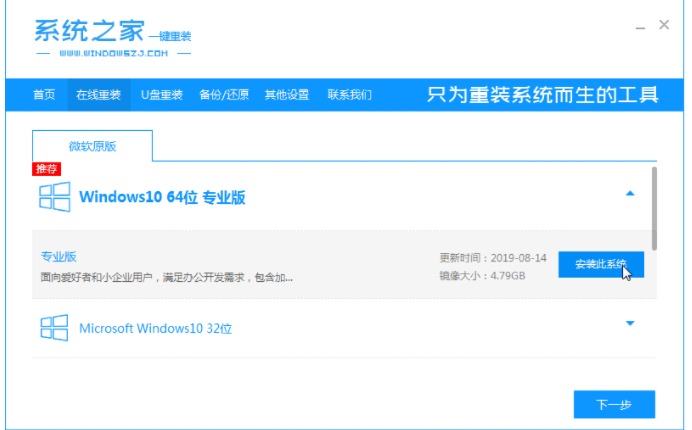Click the Windows logo beside Windows10 64位 专业版
The image size is (692, 430).
click(x=54, y=197)
